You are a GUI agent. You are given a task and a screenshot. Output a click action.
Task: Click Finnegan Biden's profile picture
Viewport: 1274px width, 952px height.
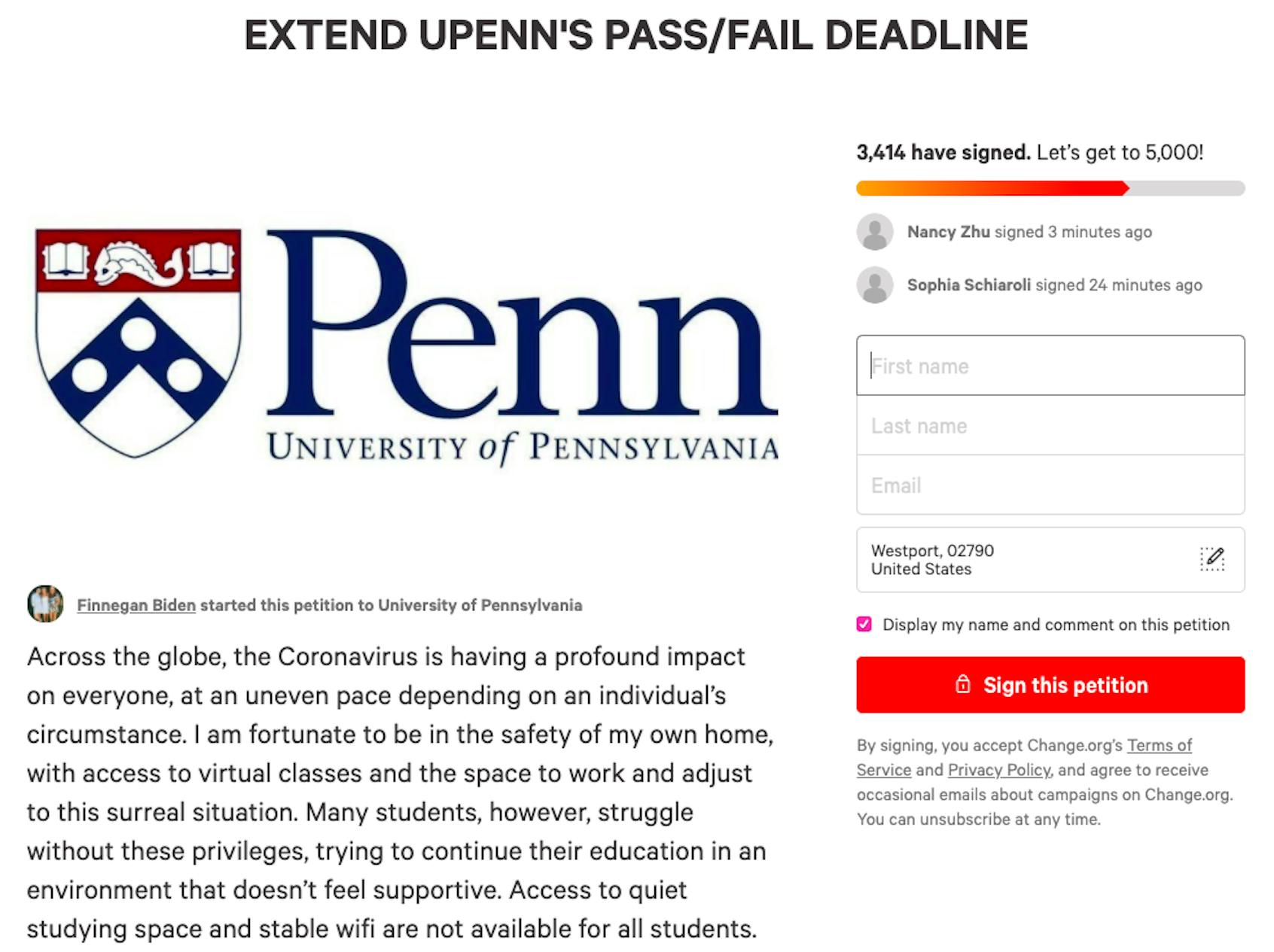coord(46,605)
